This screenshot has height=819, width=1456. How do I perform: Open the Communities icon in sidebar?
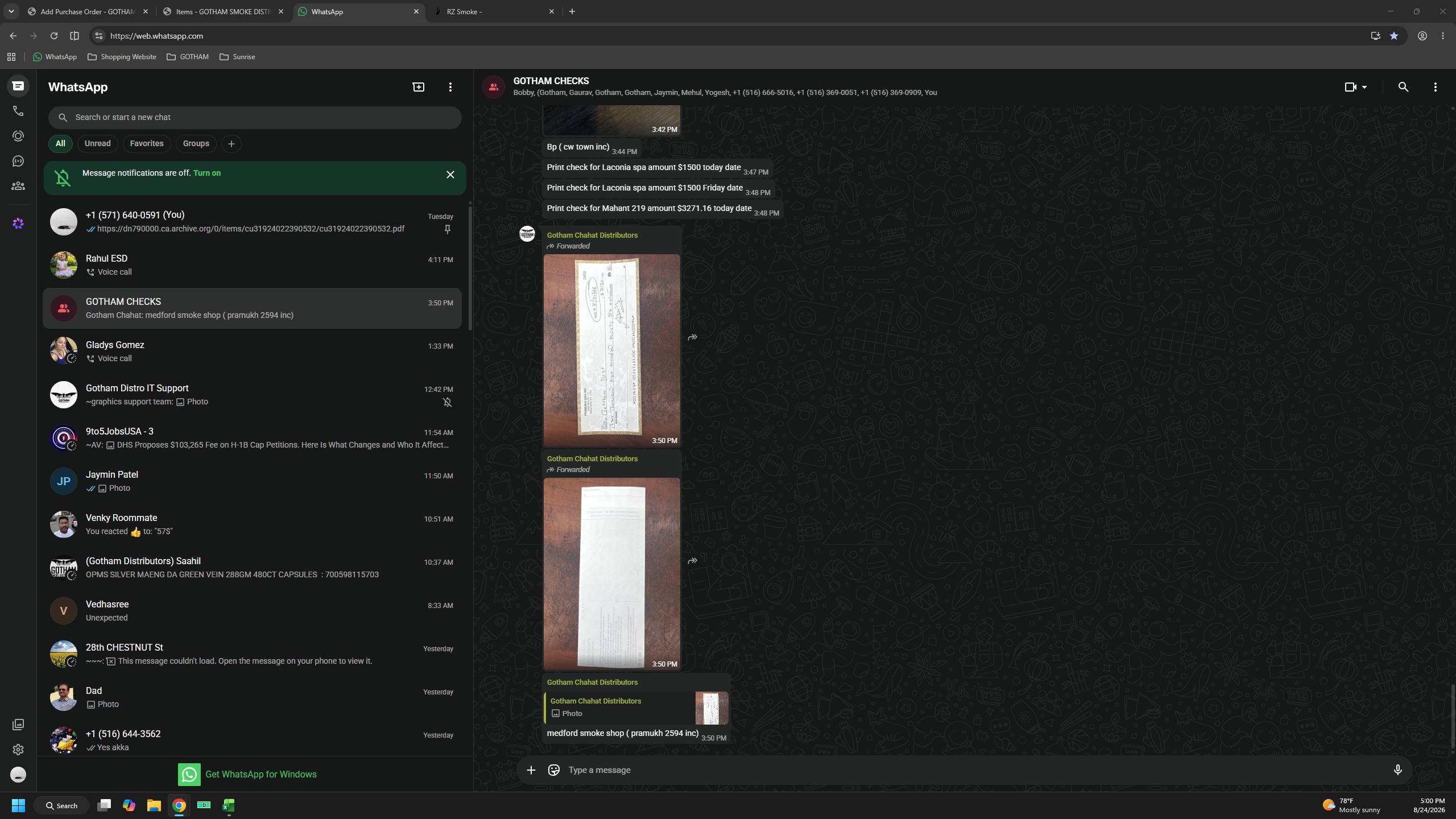[x=18, y=186]
